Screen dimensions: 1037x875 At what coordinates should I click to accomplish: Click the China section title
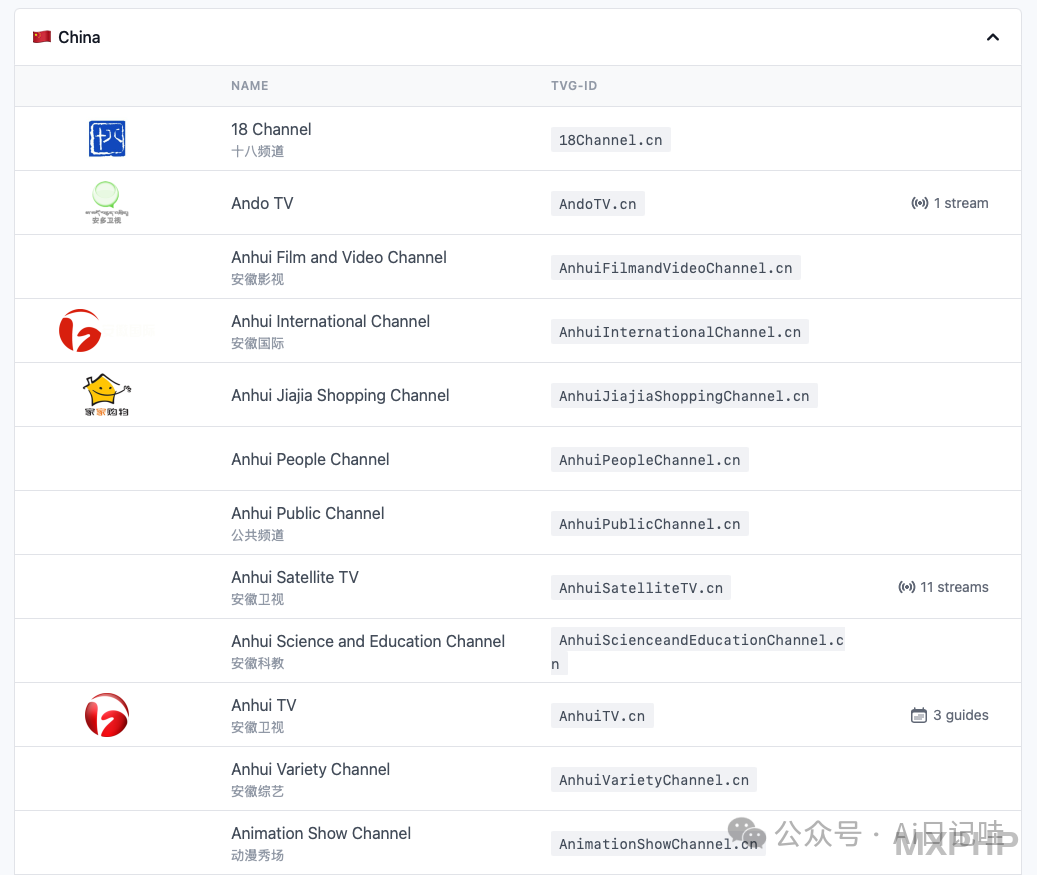click(79, 37)
